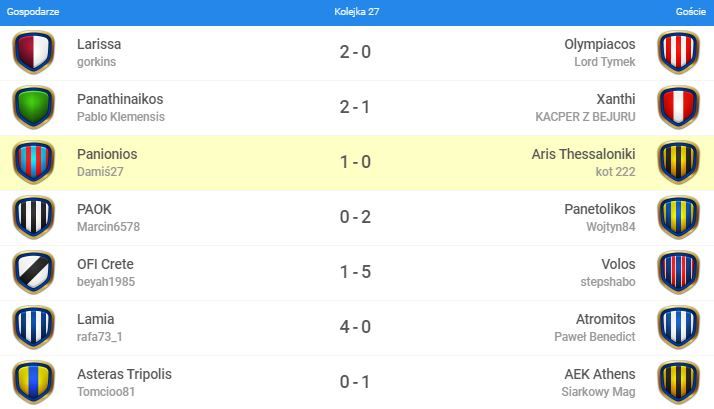Click the Olympiacos red-striped crest
The image size is (714, 409).
(x=678, y=53)
